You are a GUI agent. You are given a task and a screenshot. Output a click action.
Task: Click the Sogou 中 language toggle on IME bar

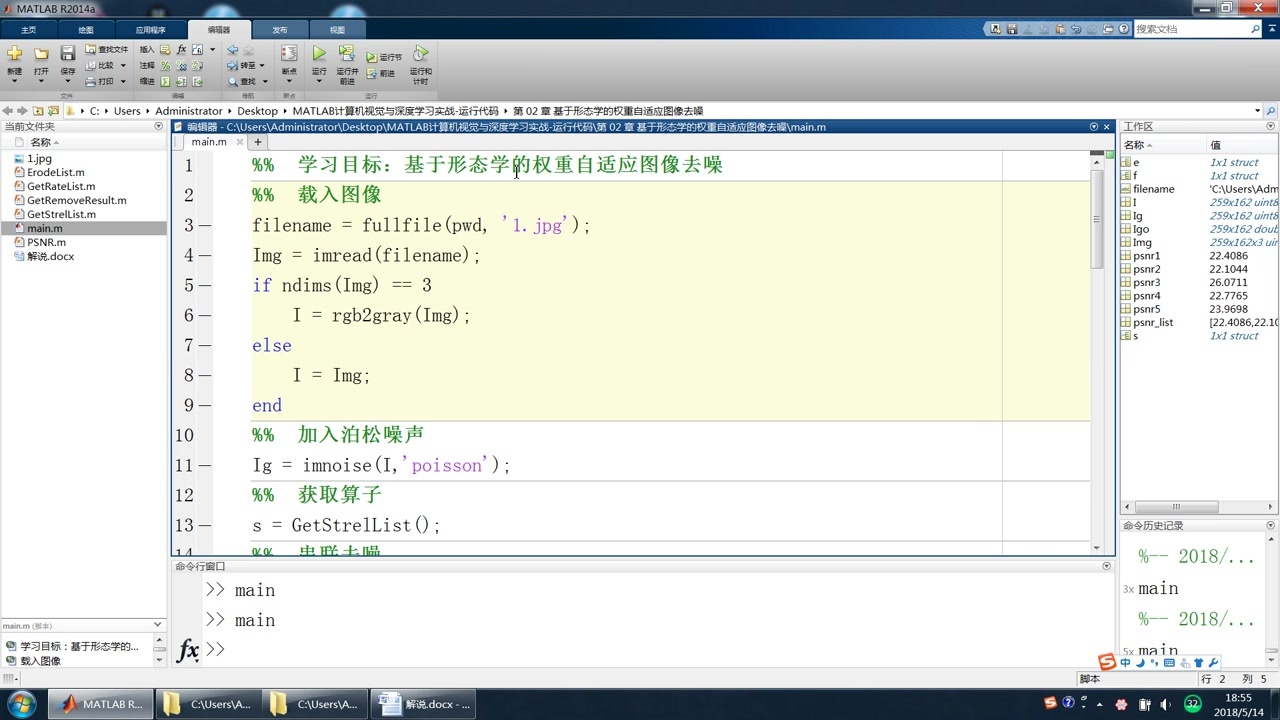(x=1125, y=663)
